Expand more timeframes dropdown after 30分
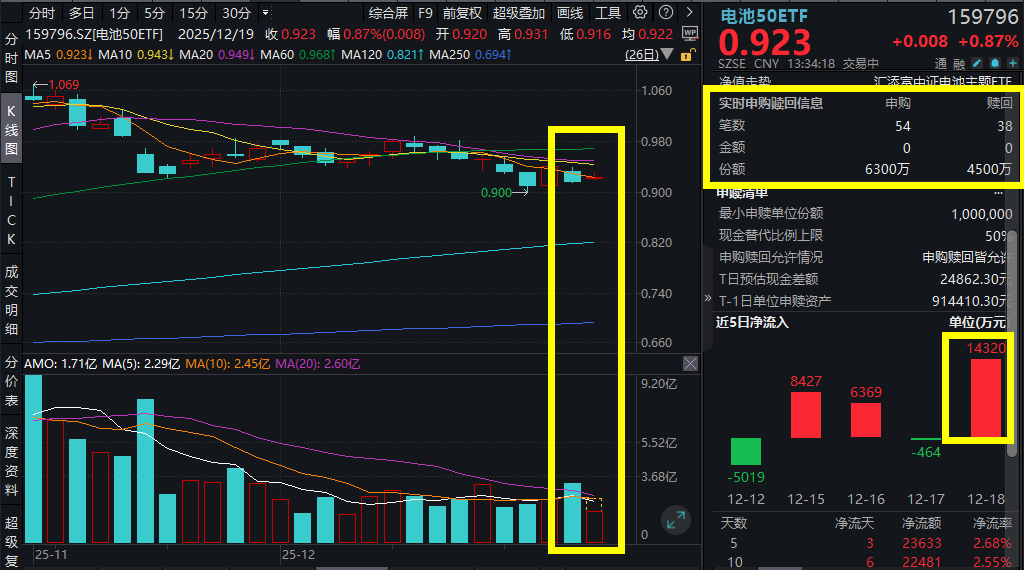 (x=266, y=12)
